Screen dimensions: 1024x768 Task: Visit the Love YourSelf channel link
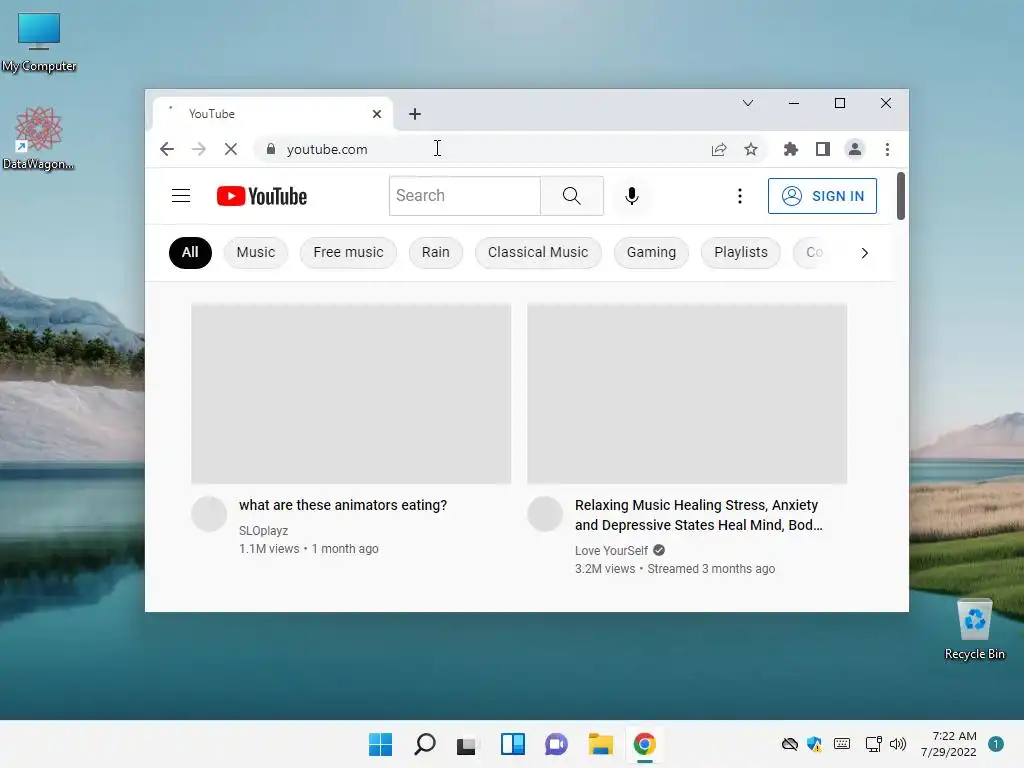click(611, 551)
